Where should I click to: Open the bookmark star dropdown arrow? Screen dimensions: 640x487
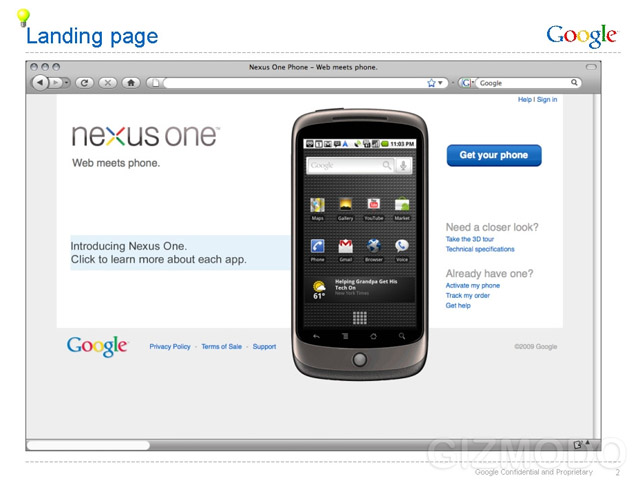(440, 83)
